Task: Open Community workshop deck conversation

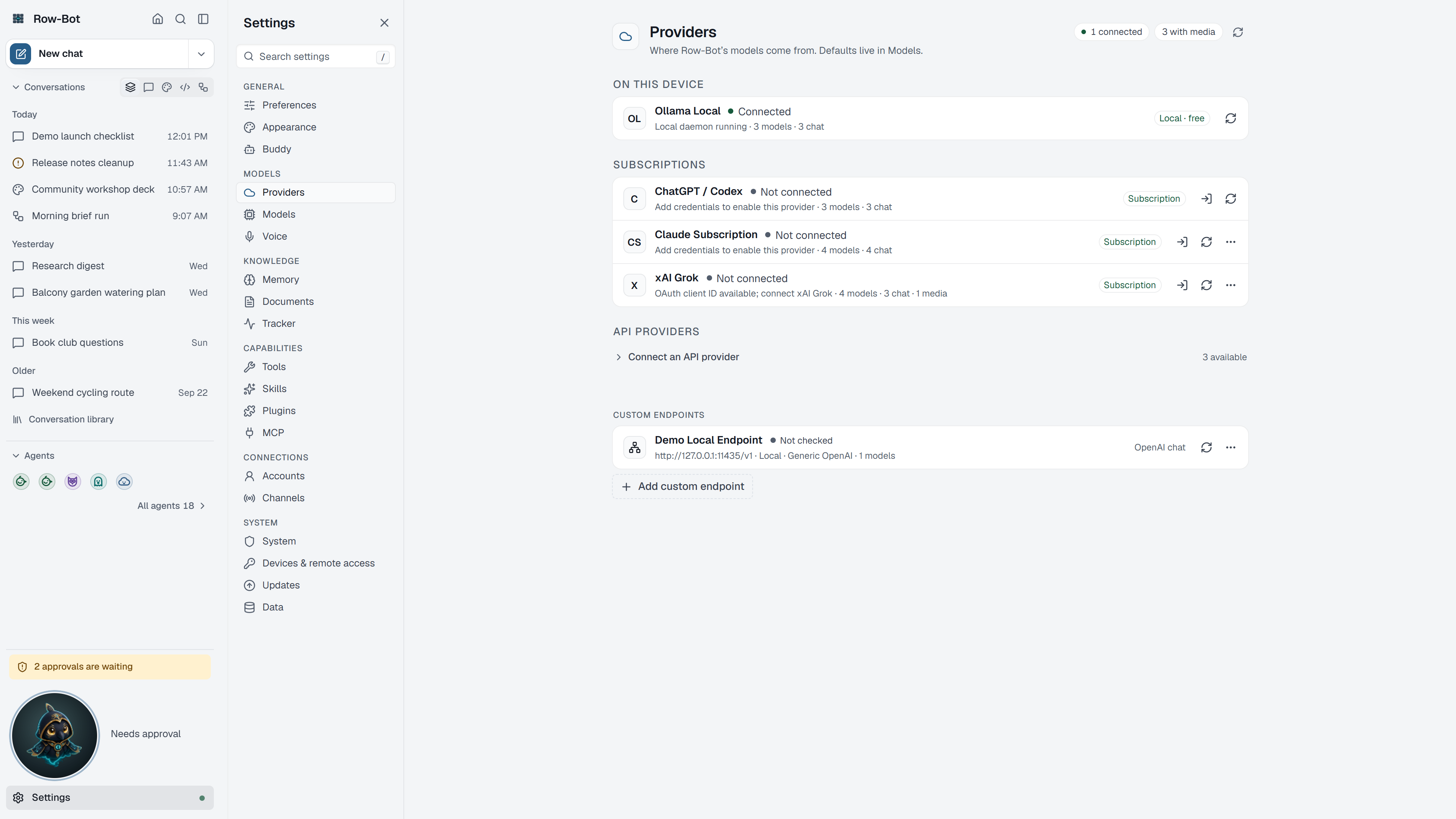Action: click(x=110, y=189)
